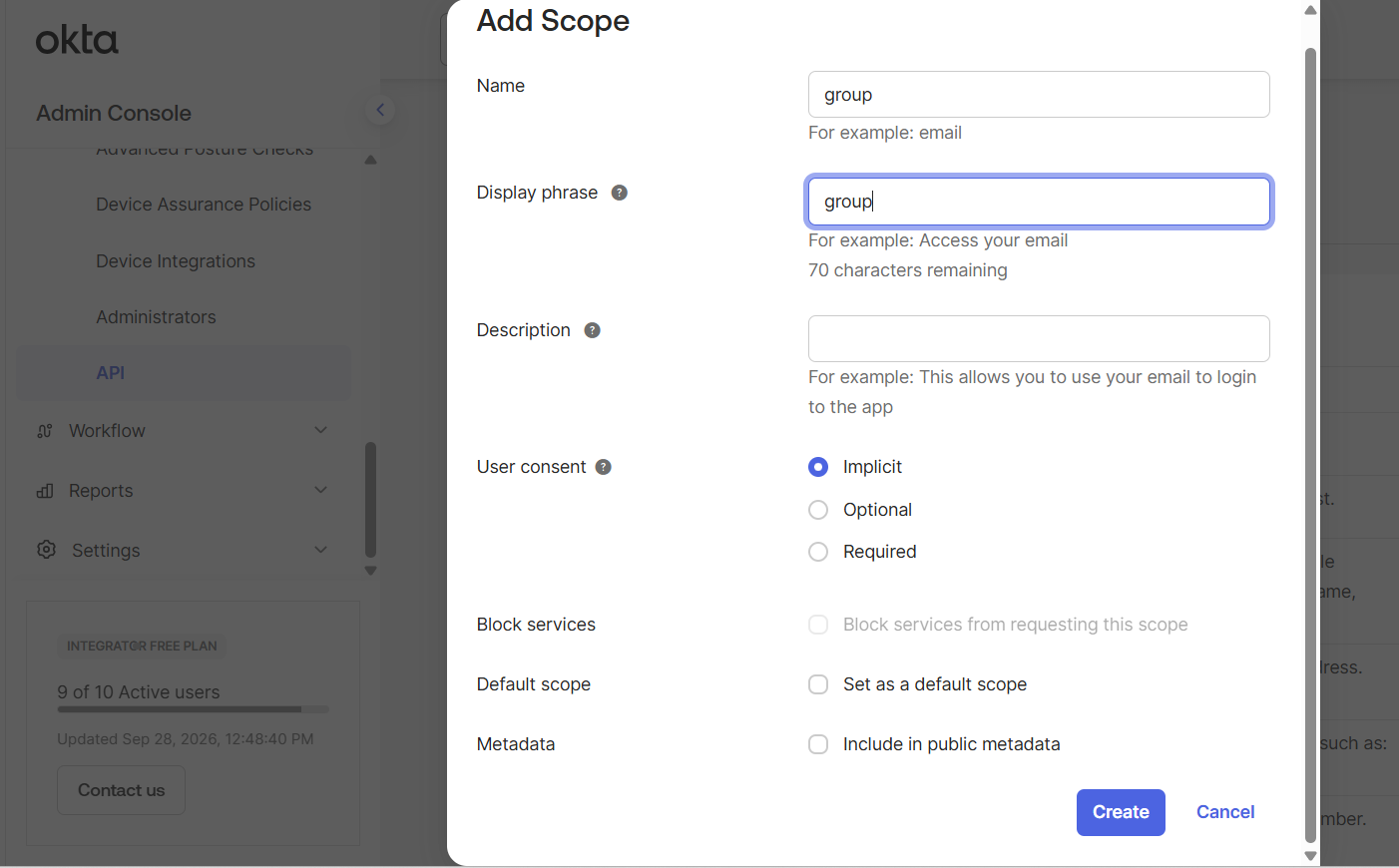Open the Description help tooltip icon
The height and width of the screenshot is (868, 1399).
tap(593, 330)
